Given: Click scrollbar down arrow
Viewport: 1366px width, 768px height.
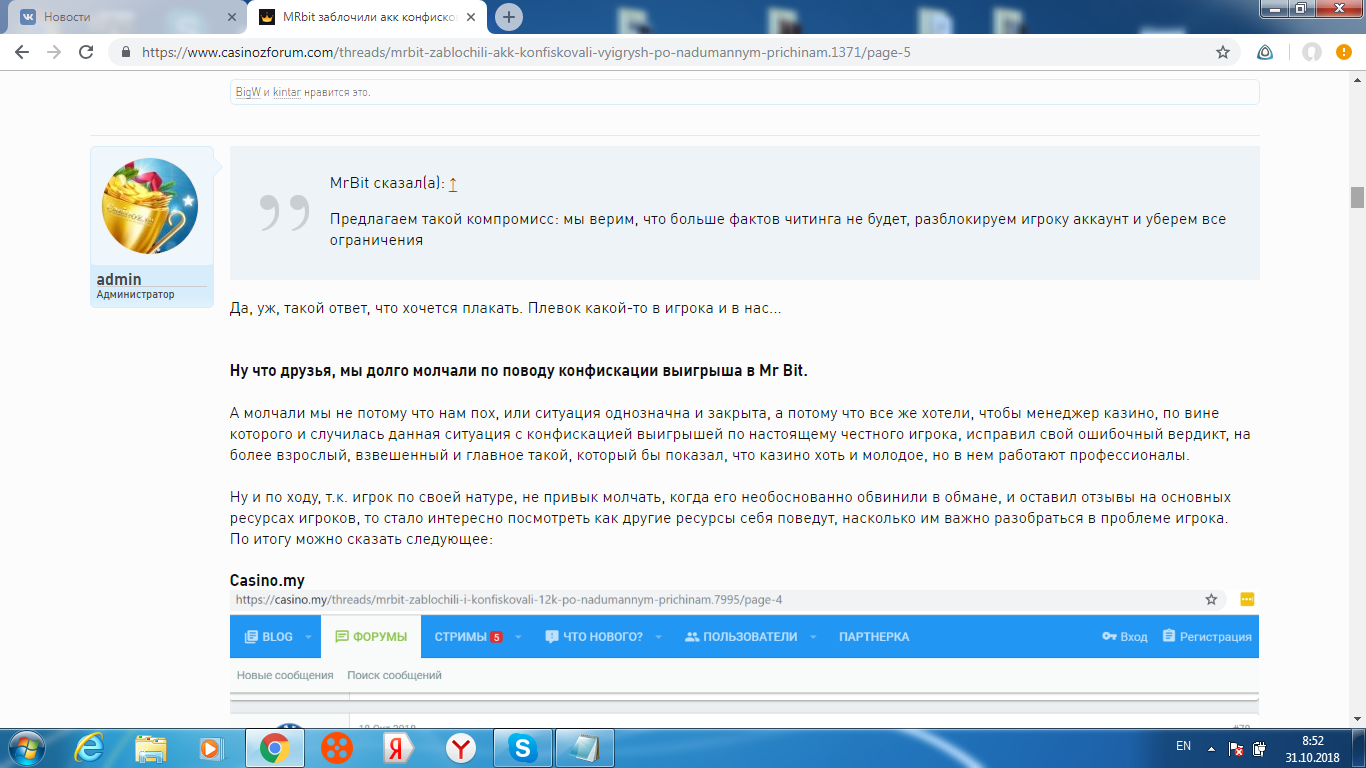Looking at the screenshot, I should 1357,719.
